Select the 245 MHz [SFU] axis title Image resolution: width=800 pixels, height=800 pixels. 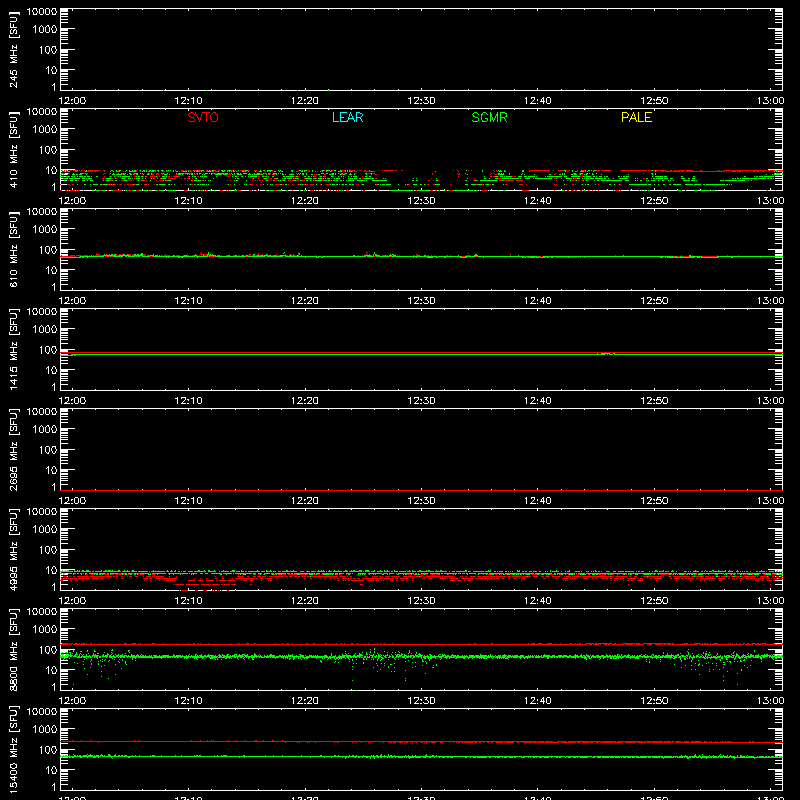pos(13,49)
